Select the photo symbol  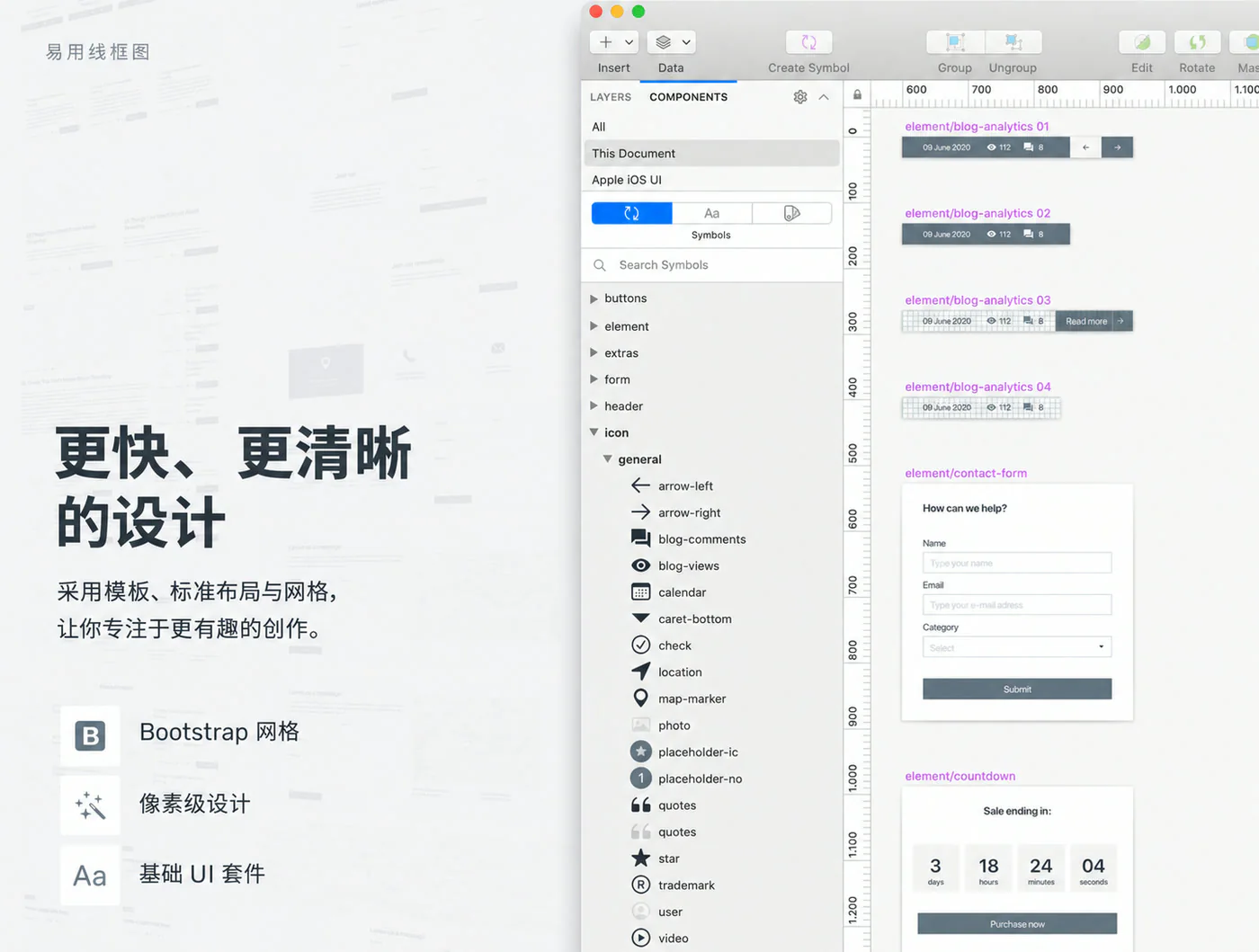pos(660,725)
